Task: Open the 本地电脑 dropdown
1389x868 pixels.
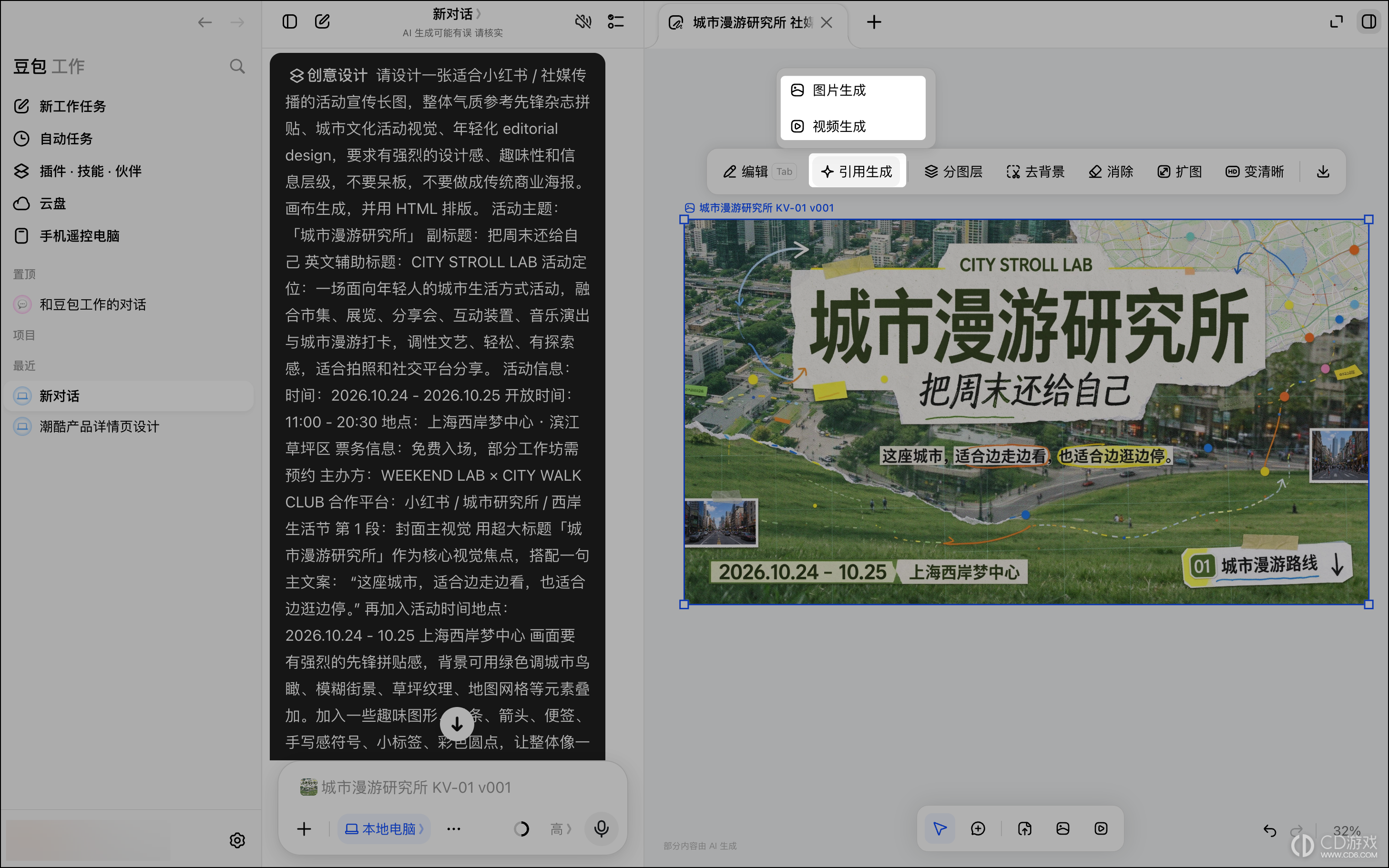Action: click(384, 829)
